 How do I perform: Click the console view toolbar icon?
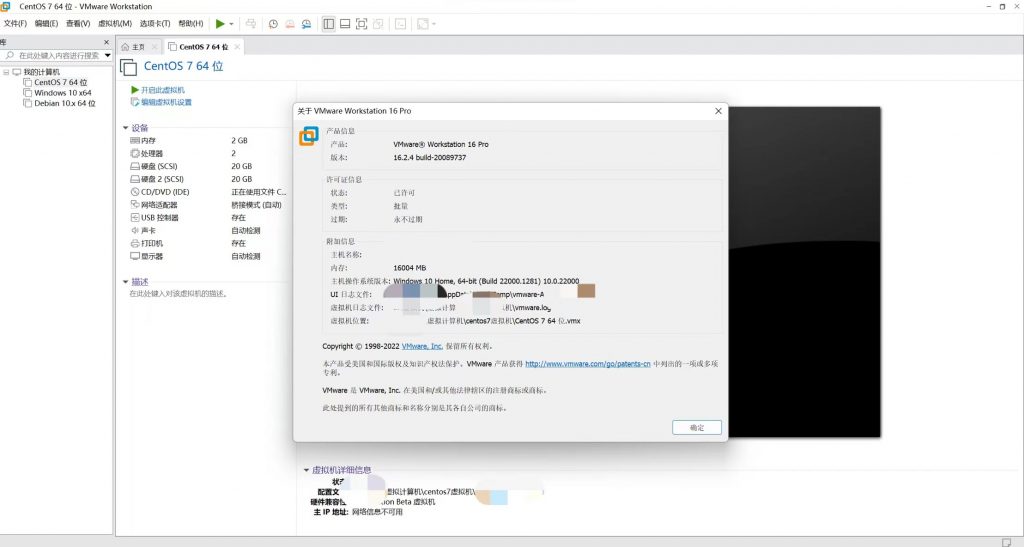pyautogui.click(x=400, y=24)
